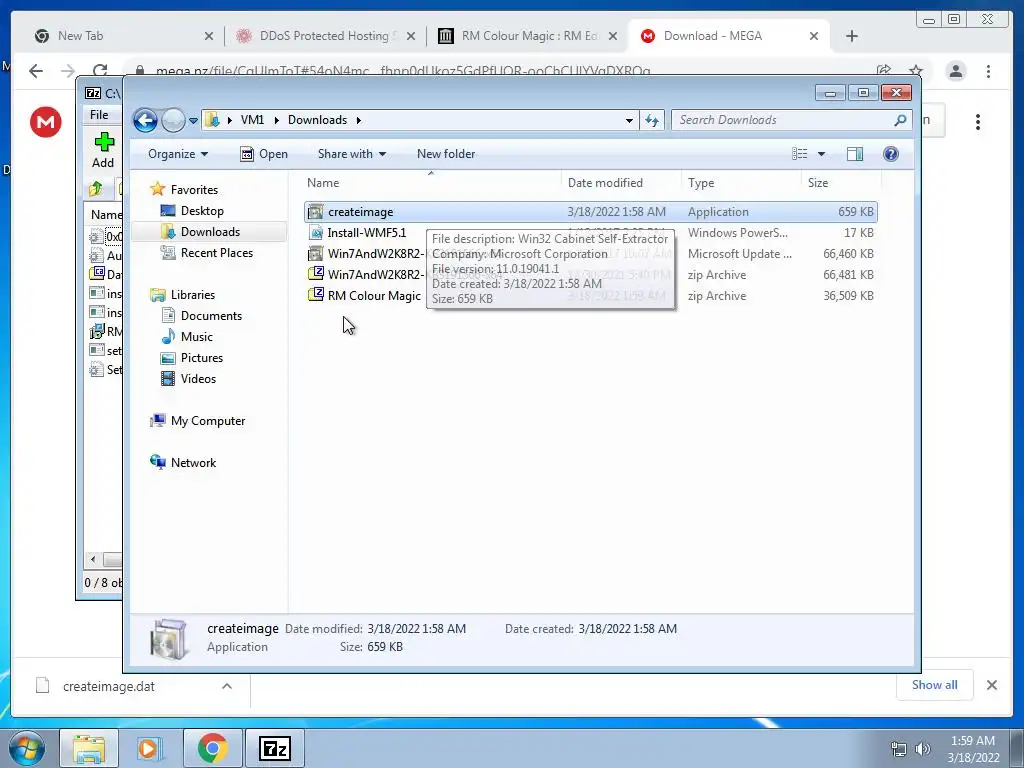Image resolution: width=1024 pixels, height=768 pixels.
Task: Click the Explorer Forward arrow button
Action: (173, 120)
